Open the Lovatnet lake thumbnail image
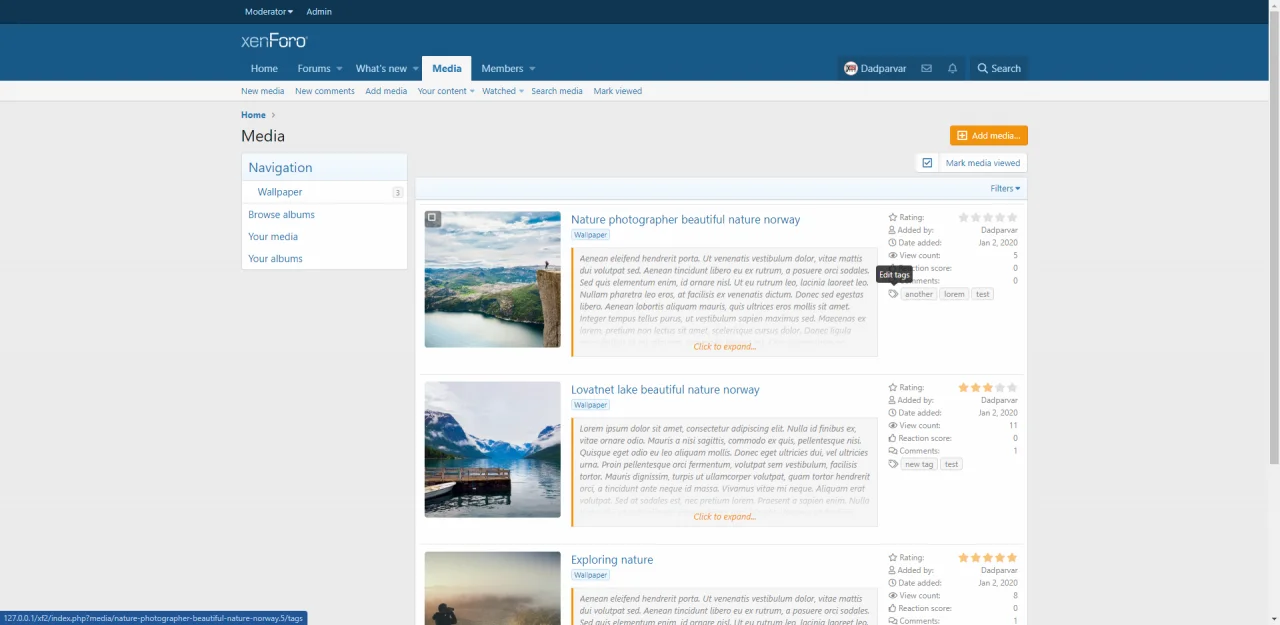 pyautogui.click(x=492, y=449)
